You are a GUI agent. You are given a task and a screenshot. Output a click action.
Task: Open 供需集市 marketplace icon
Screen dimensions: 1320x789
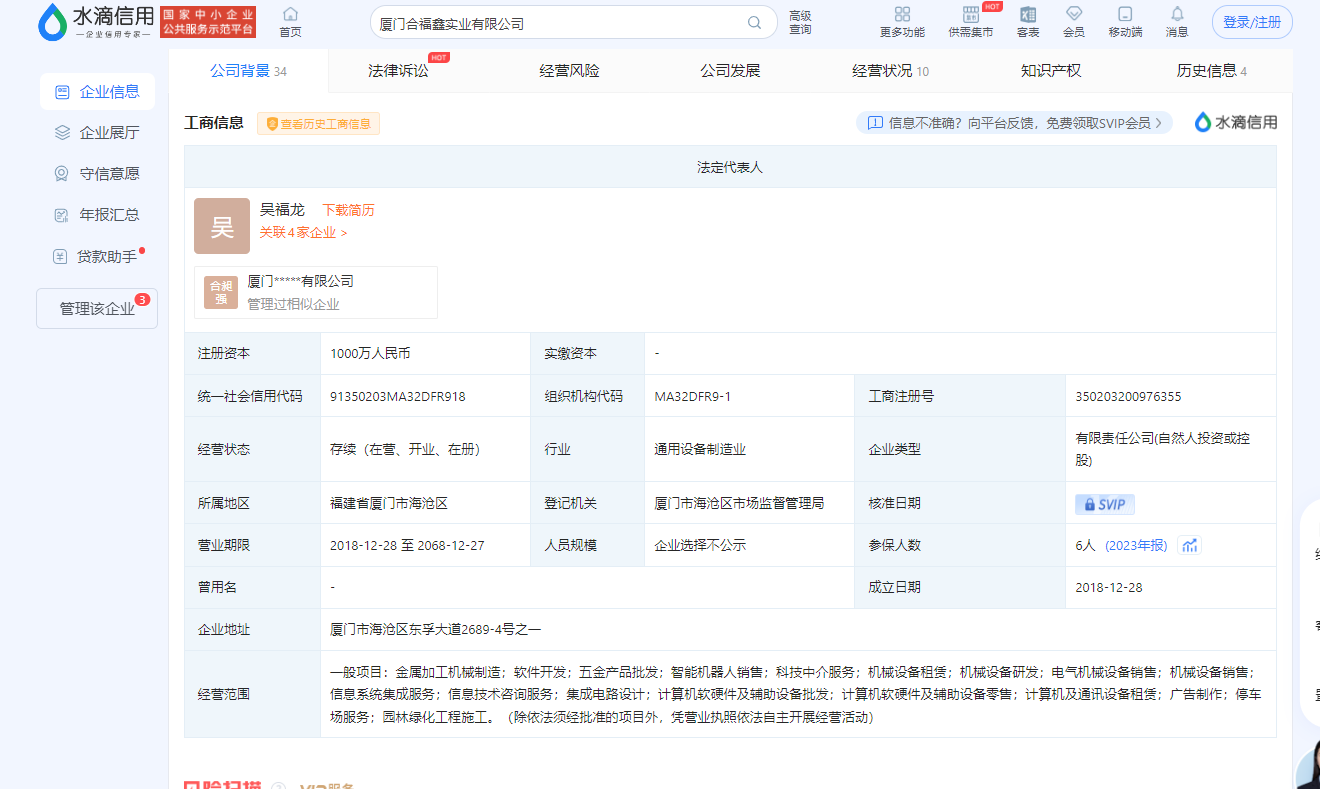pos(971,22)
